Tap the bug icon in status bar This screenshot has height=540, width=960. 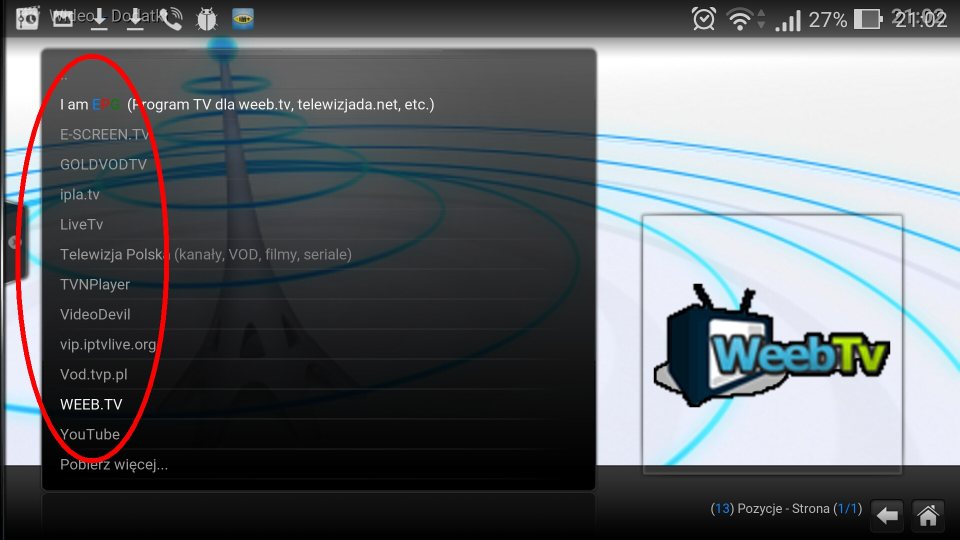[207, 18]
